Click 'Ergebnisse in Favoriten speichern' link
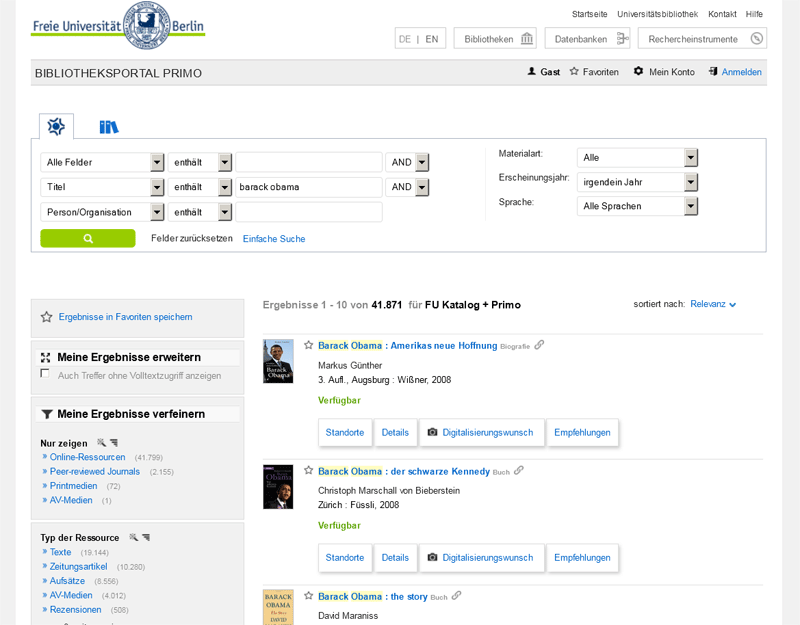Viewport: 800px width, 625px height. [x=126, y=317]
